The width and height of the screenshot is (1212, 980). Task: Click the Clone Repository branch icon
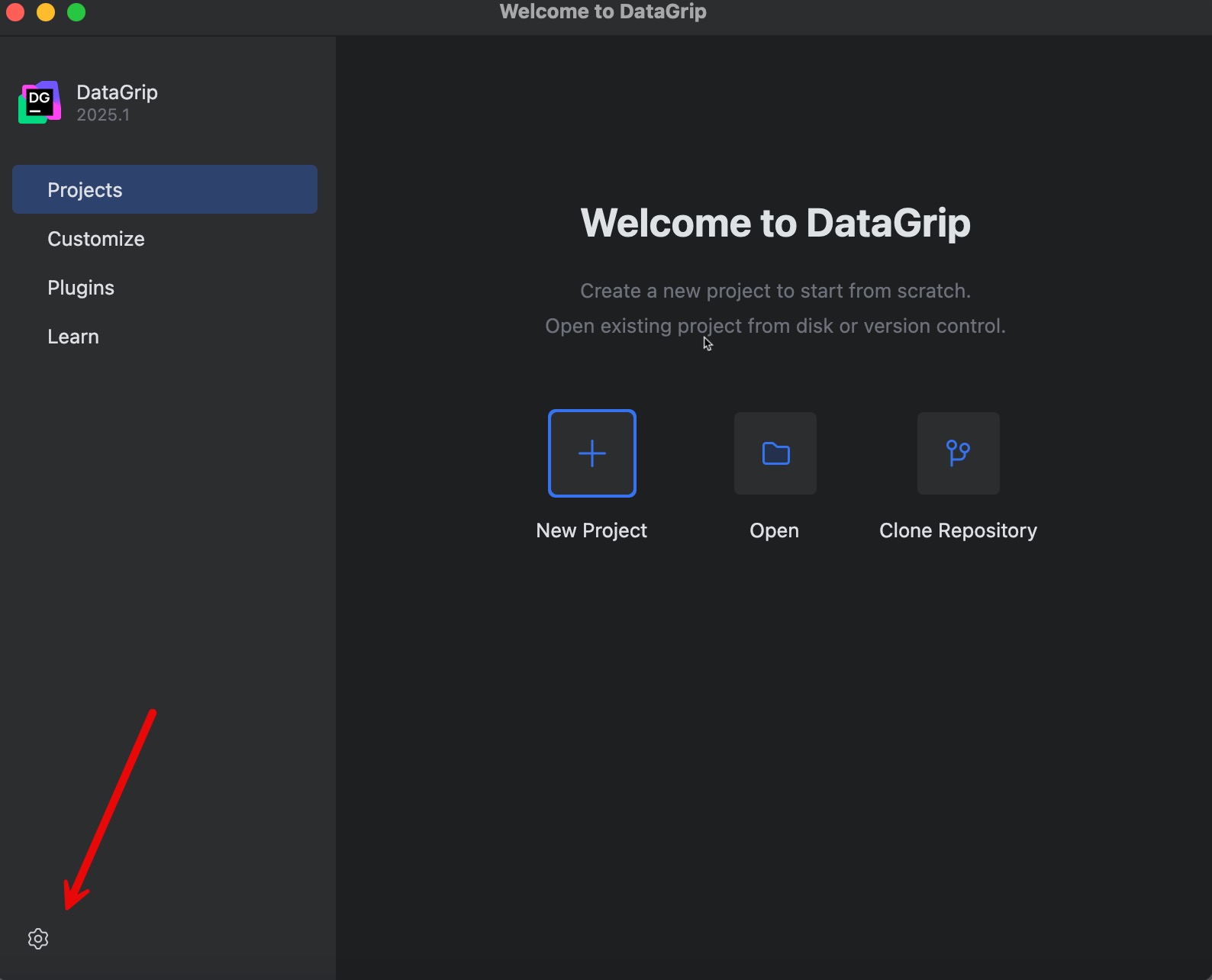(x=958, y=453)
